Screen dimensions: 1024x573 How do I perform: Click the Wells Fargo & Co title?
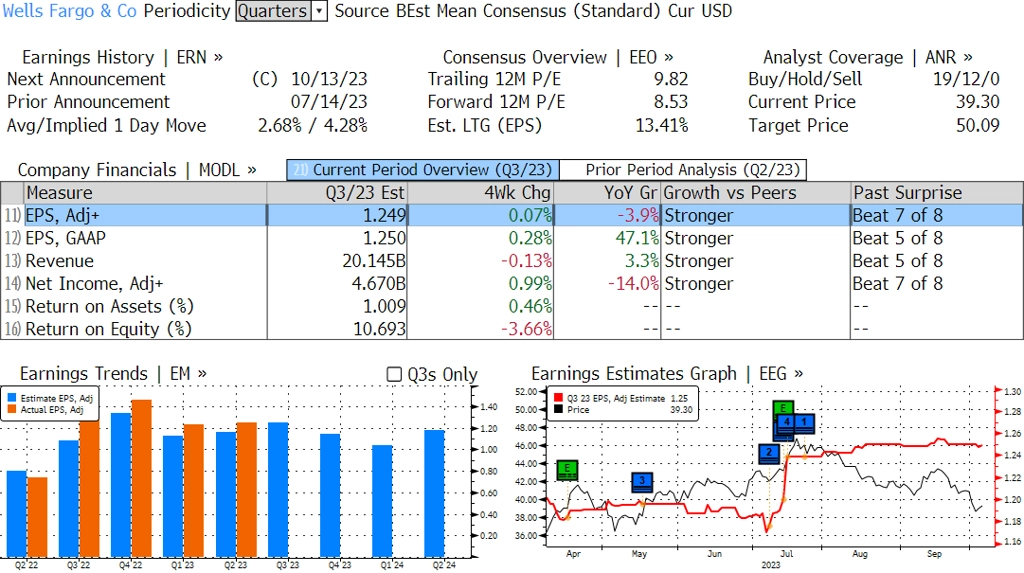[69, 11]
